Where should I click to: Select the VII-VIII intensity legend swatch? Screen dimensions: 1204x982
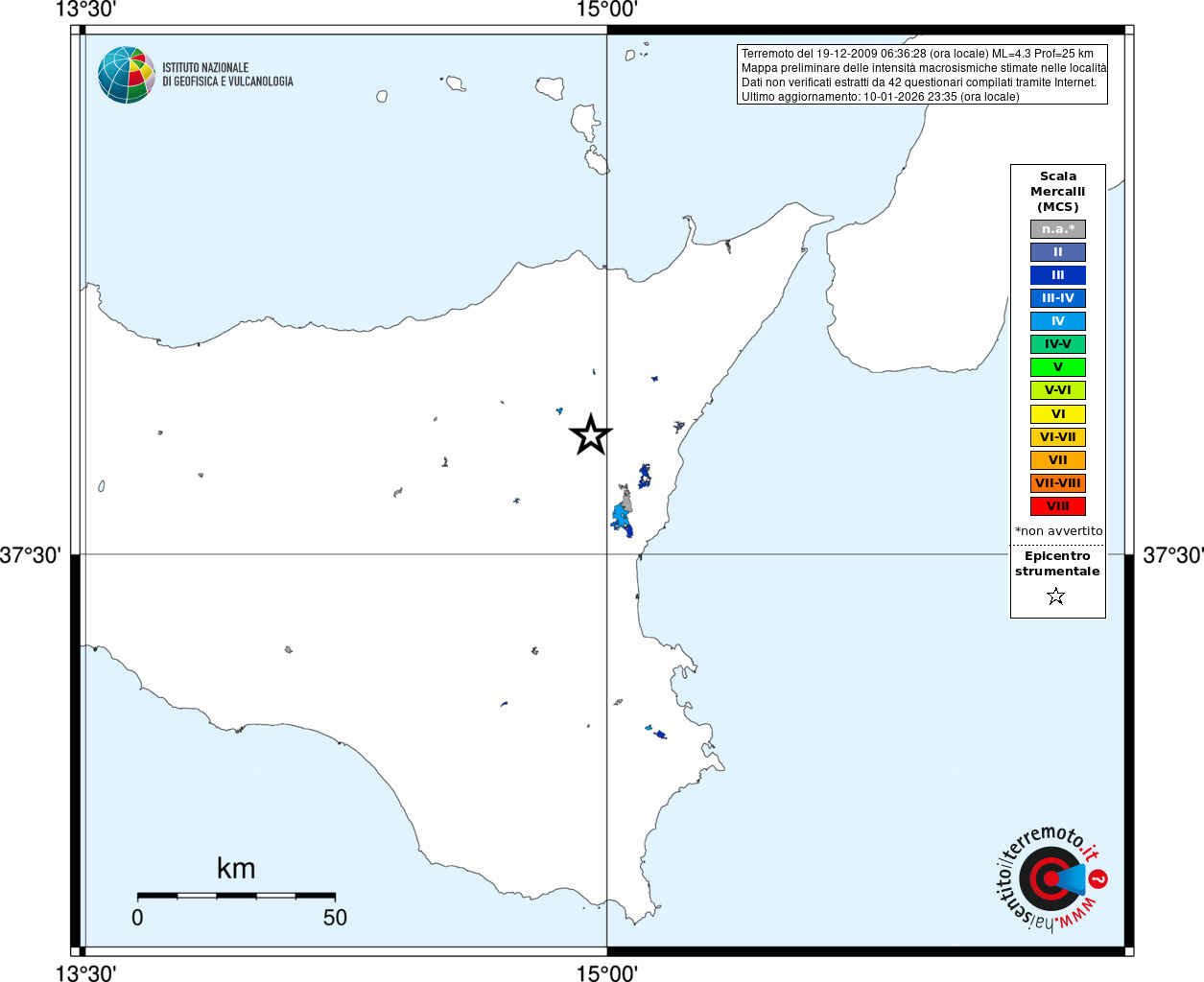click(1058, 483)
